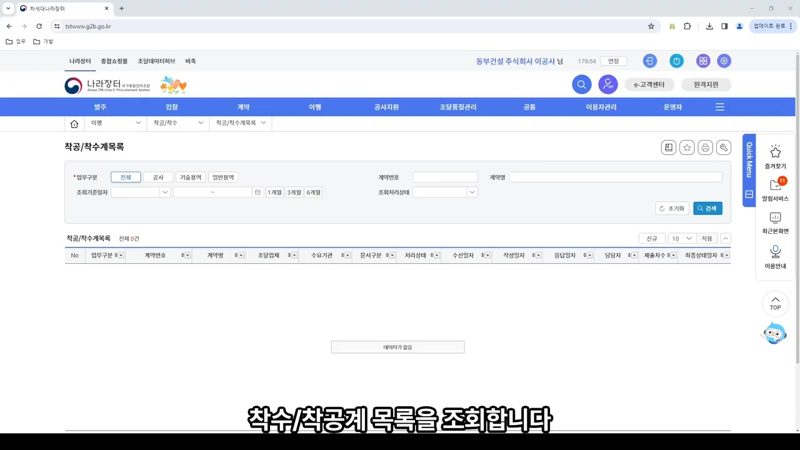
Task: Add page to favorites with star outline icon
Action: coord(687,148)
